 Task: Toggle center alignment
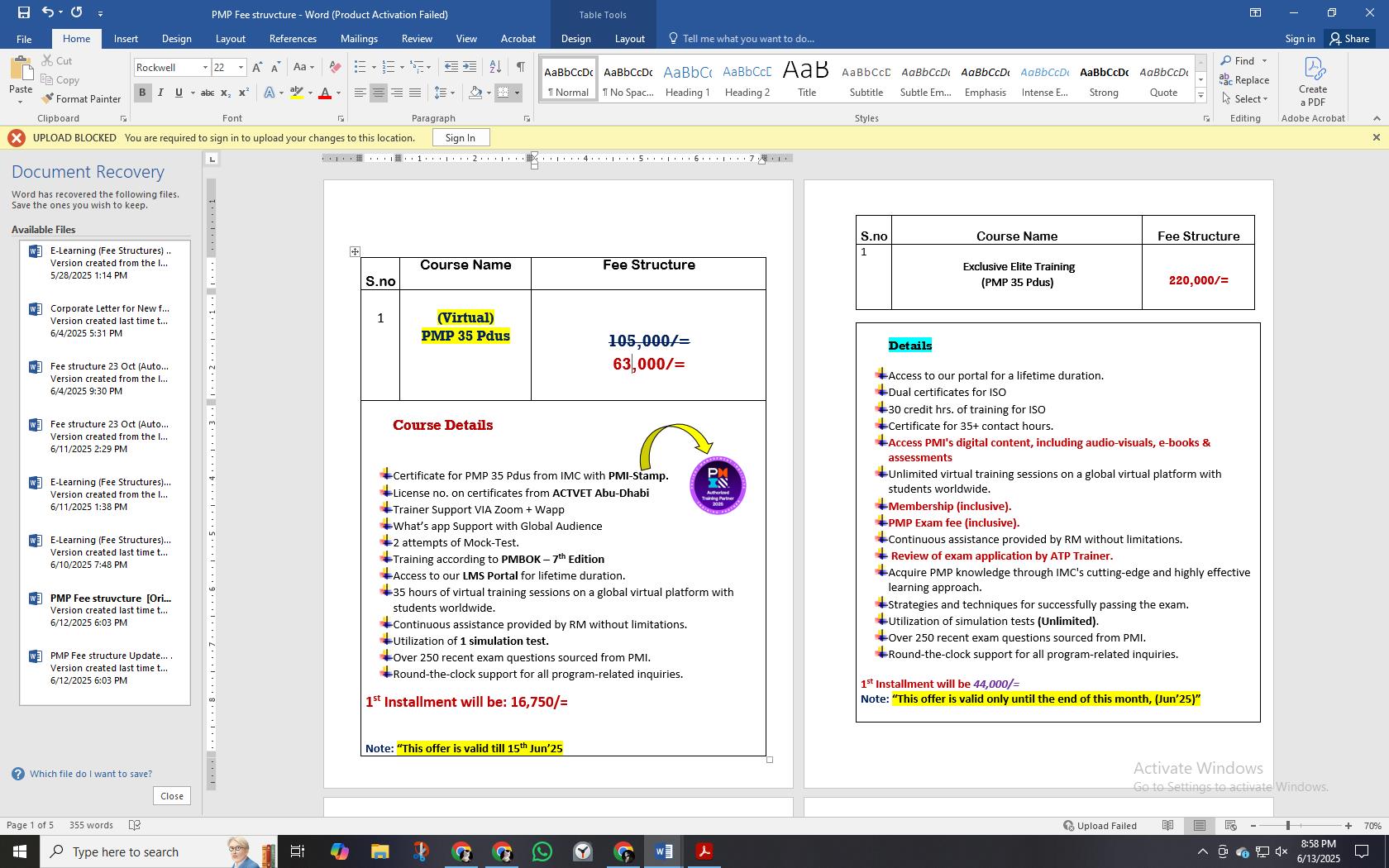379,93
